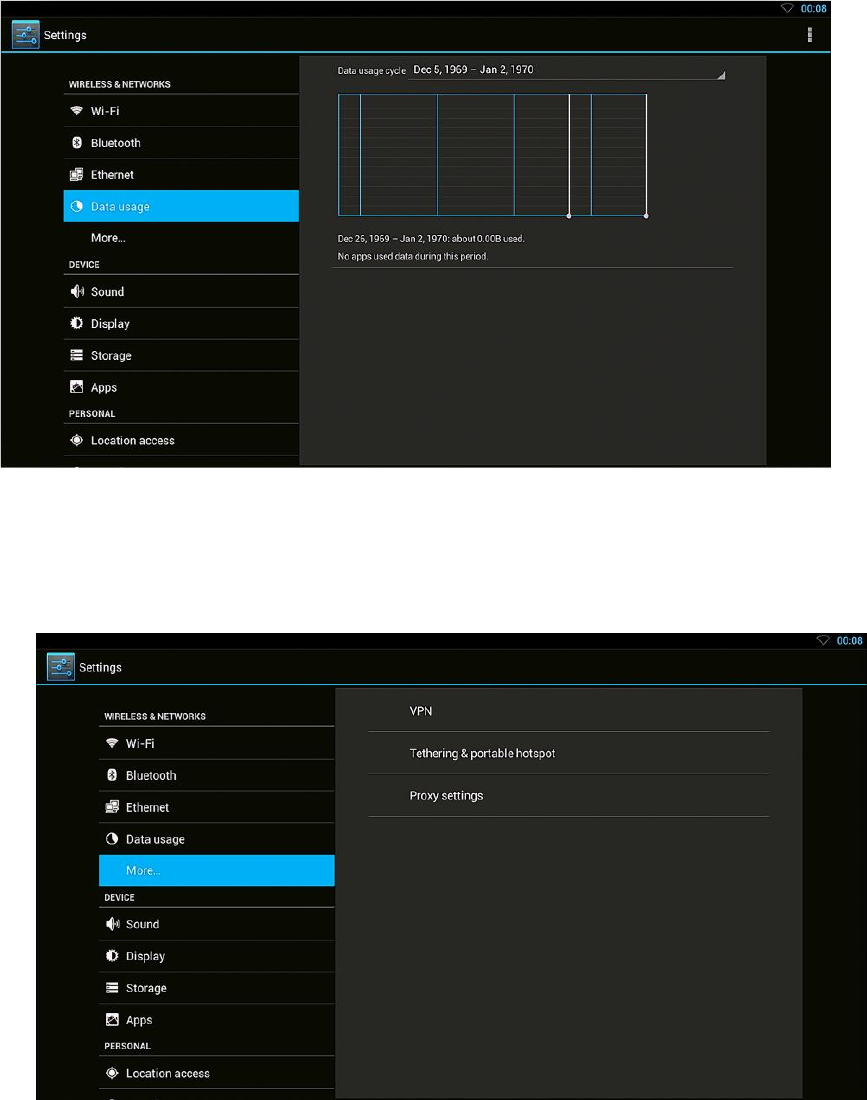Select Bluetooth label in top screen sidebar

click(x=116, y=143)
